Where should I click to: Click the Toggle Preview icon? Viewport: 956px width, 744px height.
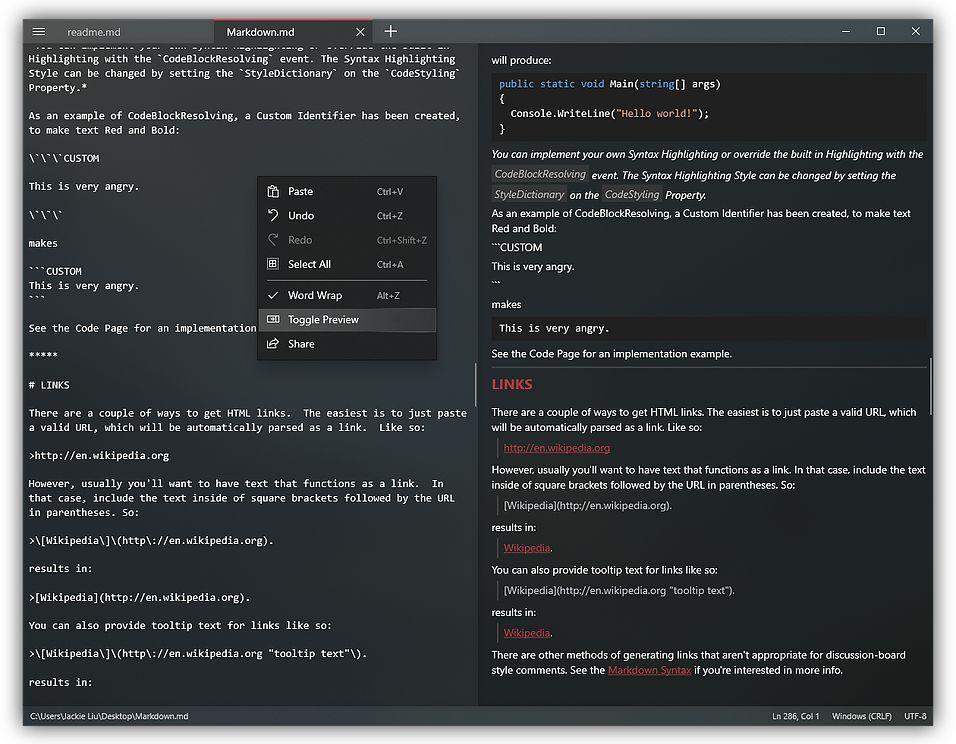pos(273,320)
